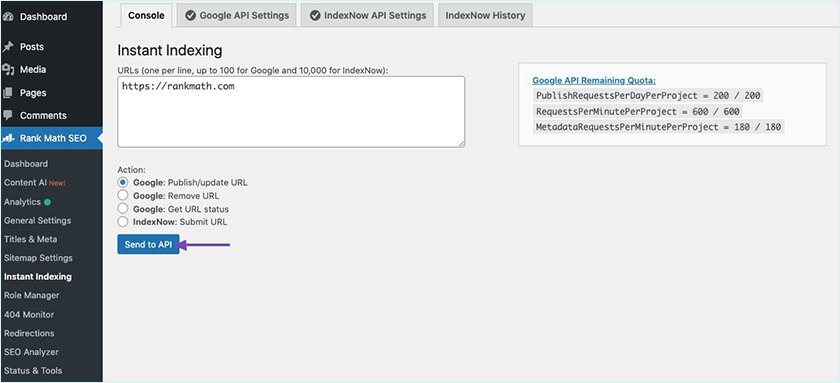Click the textarea resize handle corner
The image size is (840, 383).
[x=461, y=143]
